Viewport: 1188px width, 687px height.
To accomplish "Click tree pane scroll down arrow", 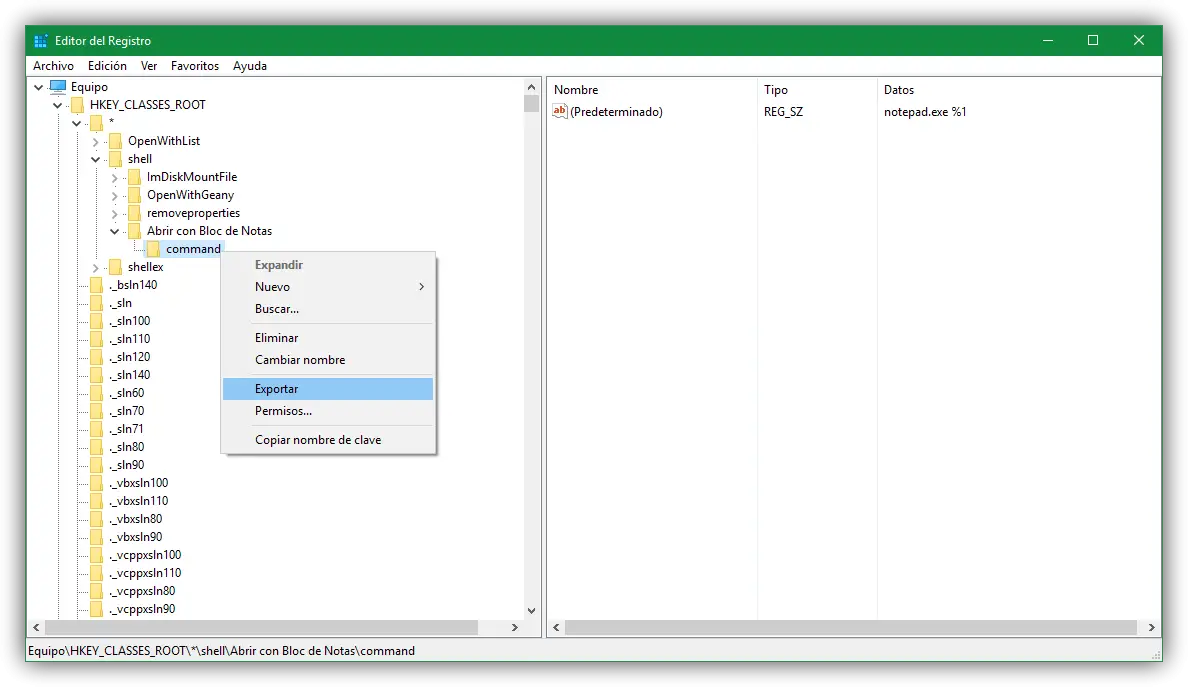I will pyautogui.click(x=531, y=610).
